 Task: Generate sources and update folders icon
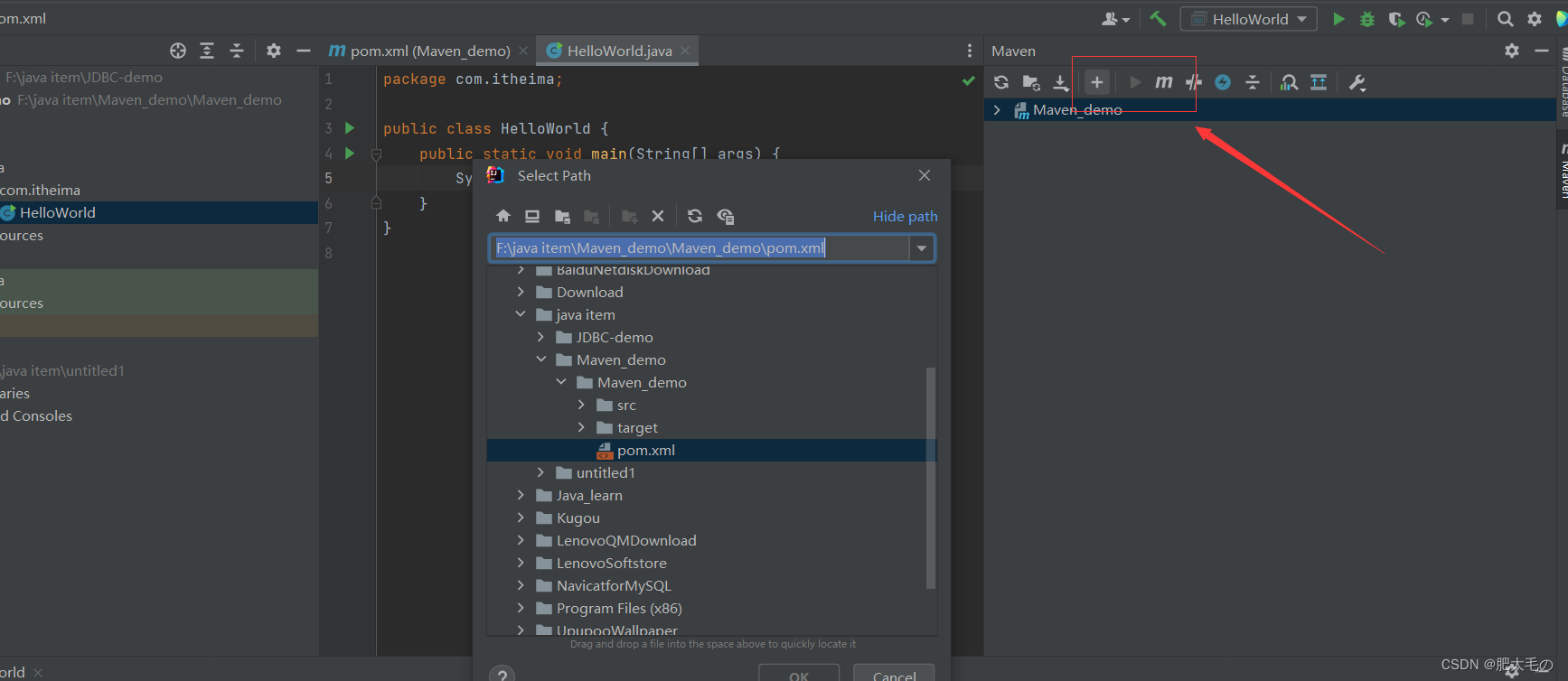coord(1031,82)
